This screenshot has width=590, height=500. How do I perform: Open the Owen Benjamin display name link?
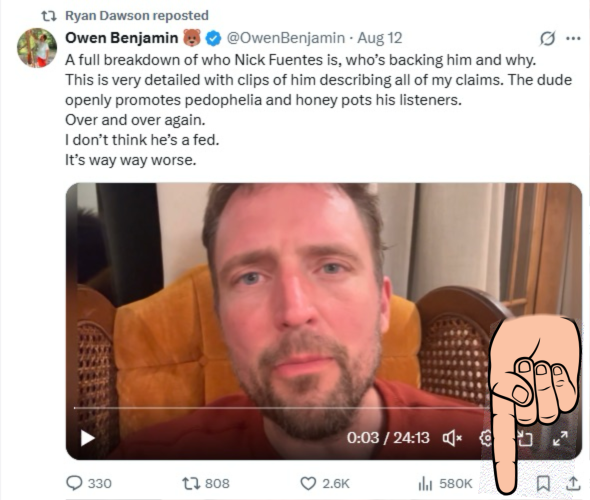pos(122,38)
